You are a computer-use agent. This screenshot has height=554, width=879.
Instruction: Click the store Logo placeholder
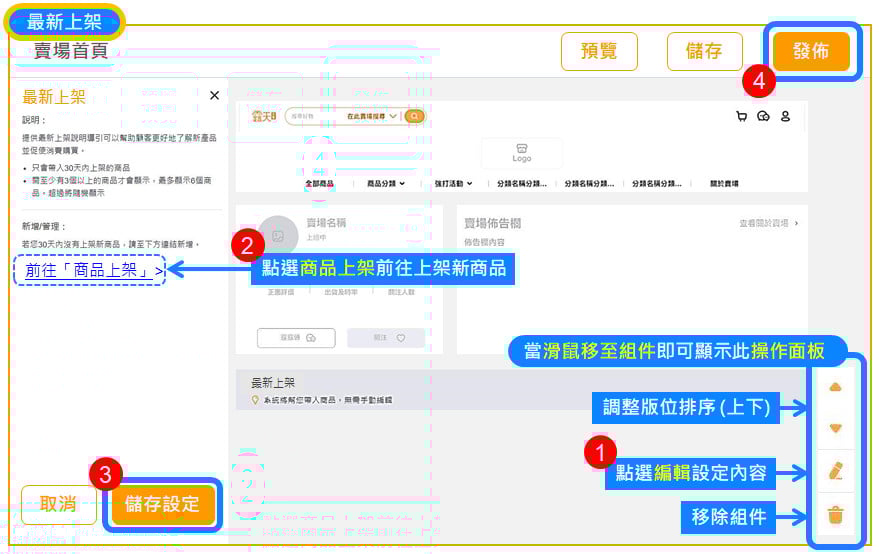tap(522, 153)
